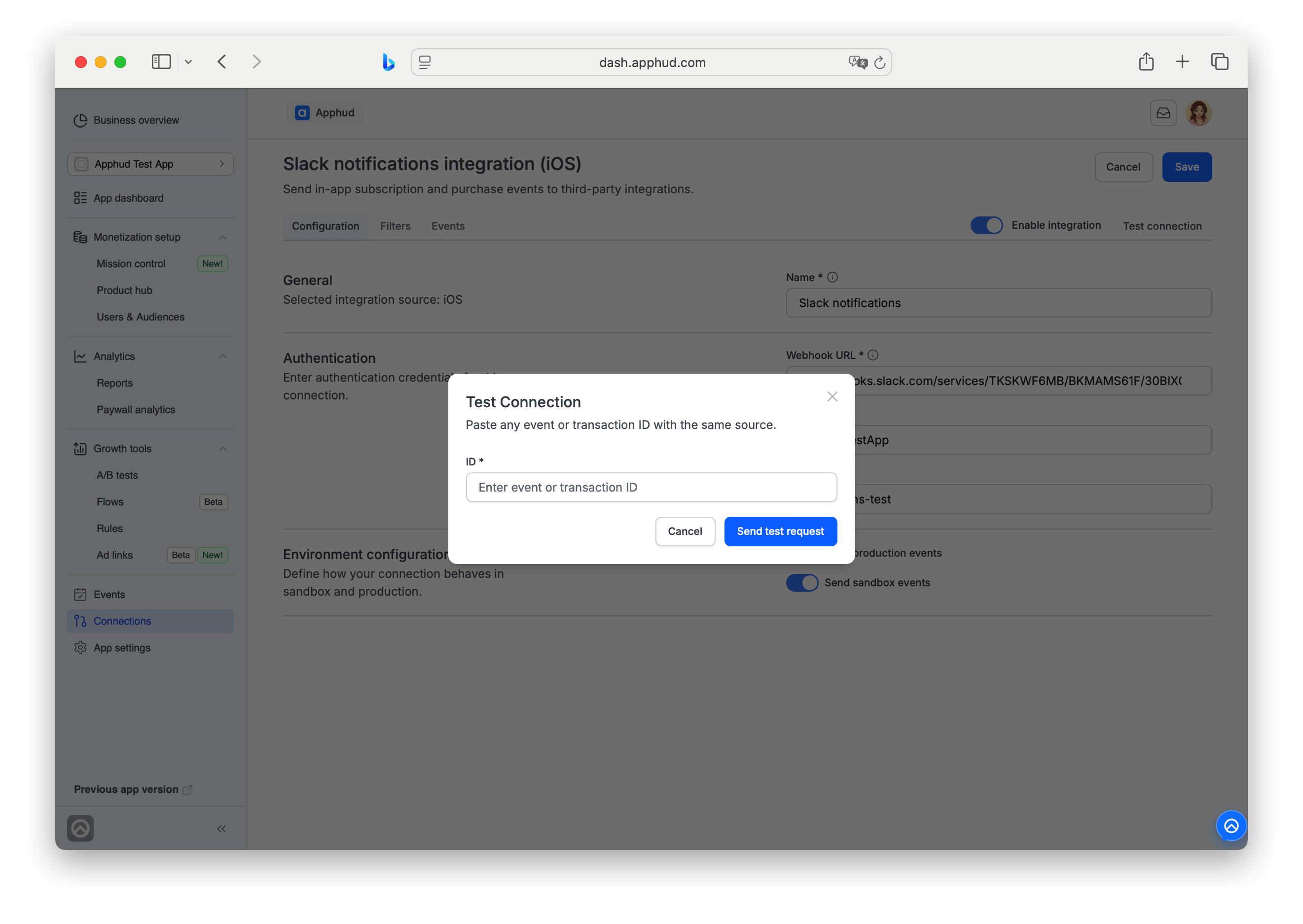Open the Events calendar icon in sidebar

(x=80, y=595)
